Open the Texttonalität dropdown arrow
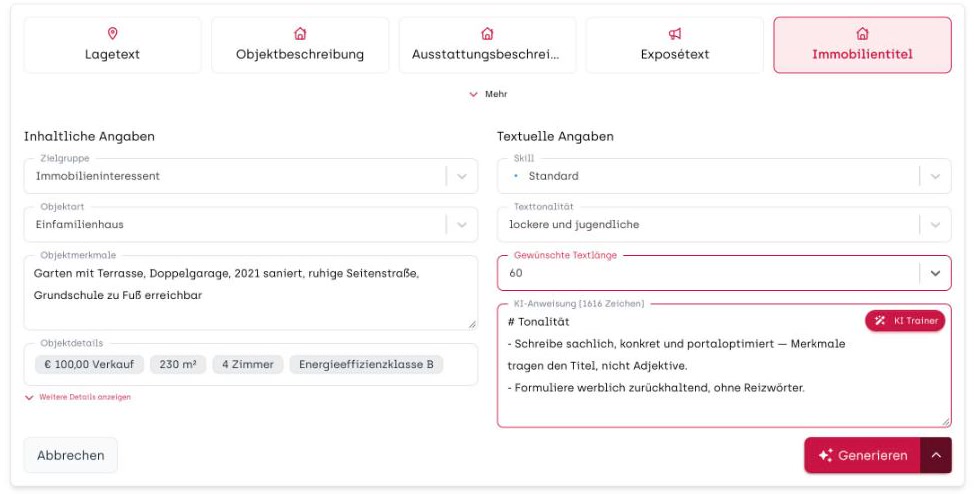The height and width of the screenshot is (494, 974). click(935, 224)
